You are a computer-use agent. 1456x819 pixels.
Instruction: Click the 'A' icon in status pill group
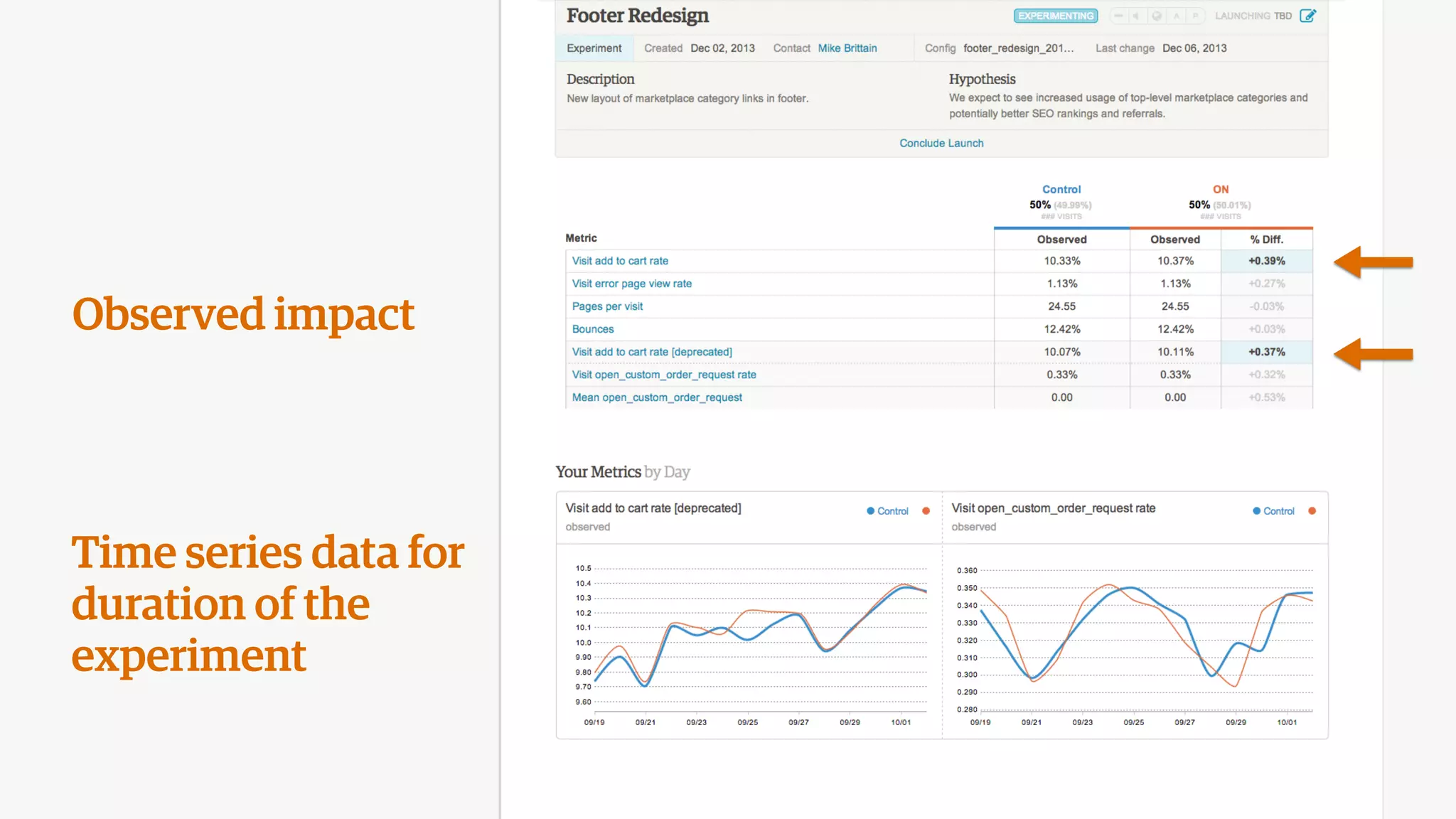click(1177, 16)
